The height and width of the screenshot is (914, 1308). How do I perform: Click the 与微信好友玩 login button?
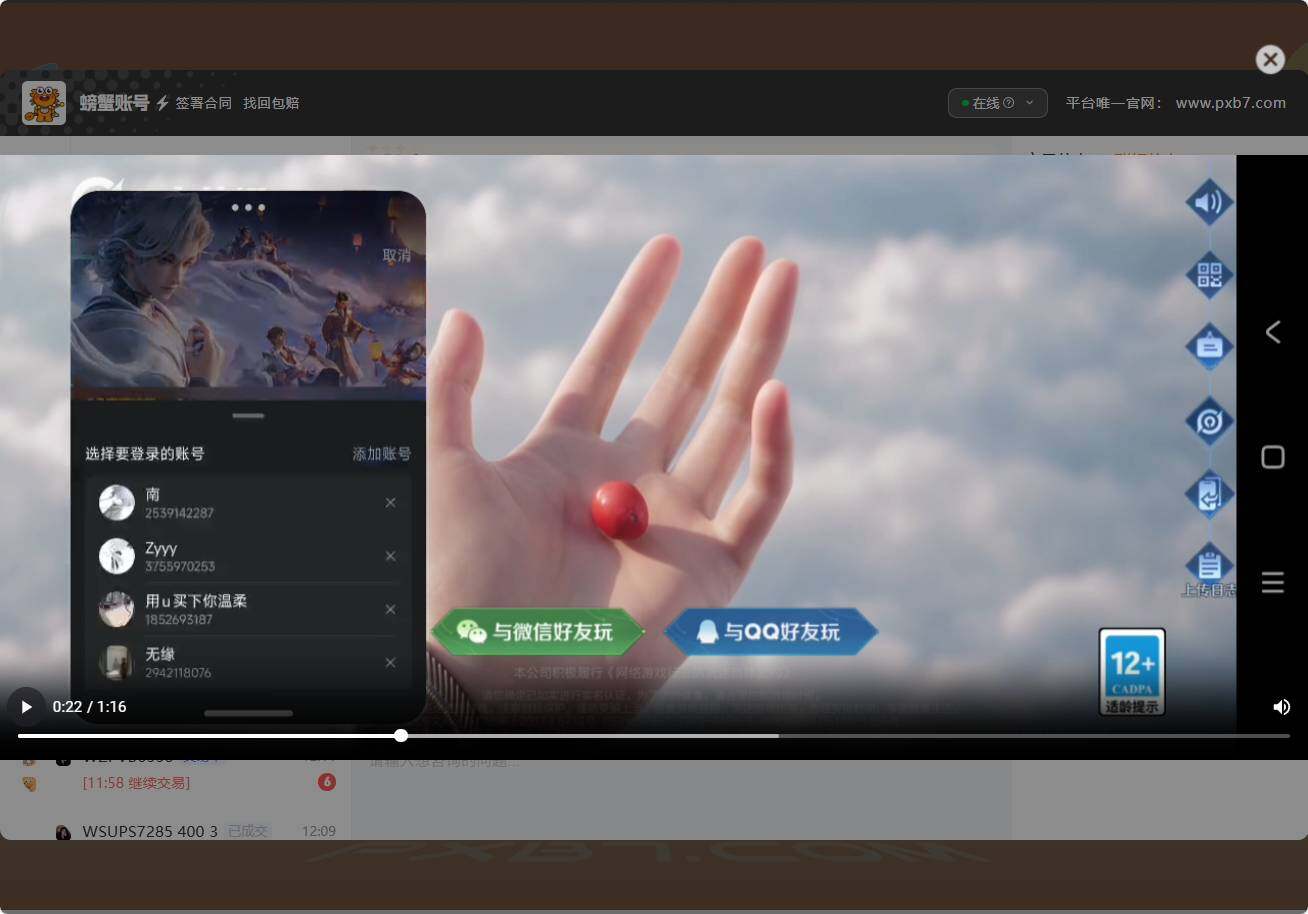click(x=538, y=632)
